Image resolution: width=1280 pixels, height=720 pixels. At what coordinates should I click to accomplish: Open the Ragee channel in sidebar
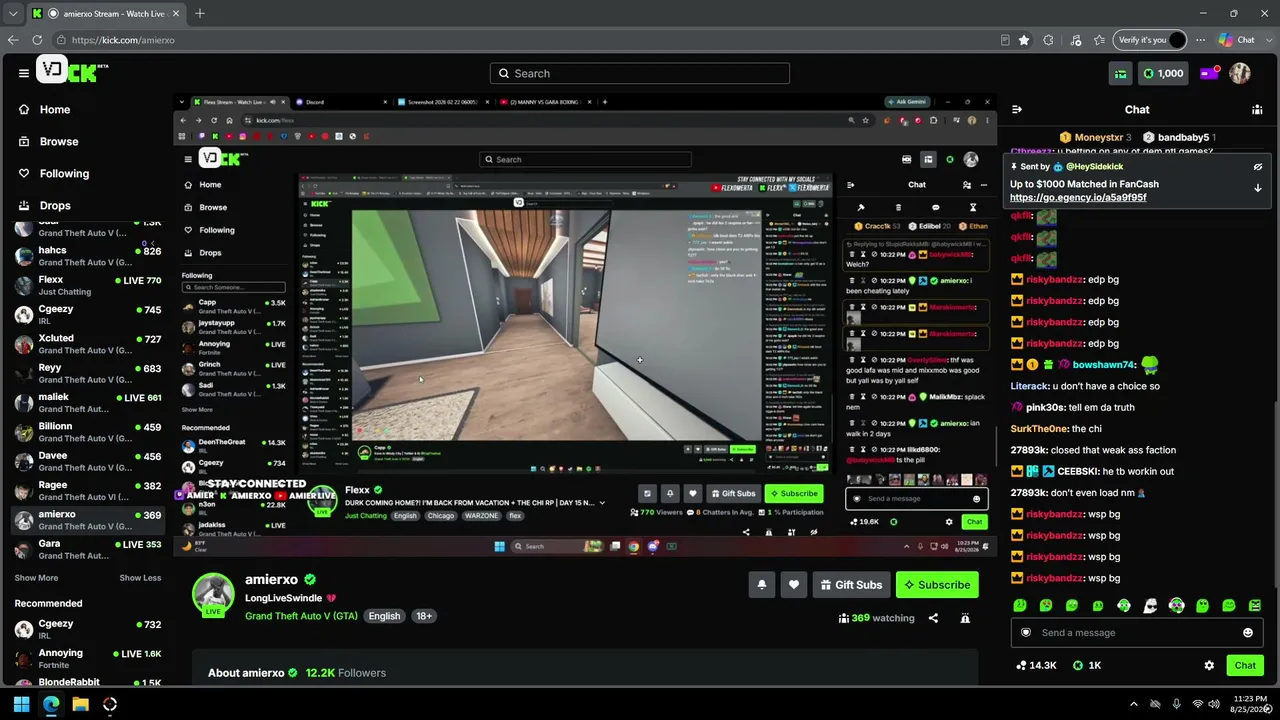88,490
